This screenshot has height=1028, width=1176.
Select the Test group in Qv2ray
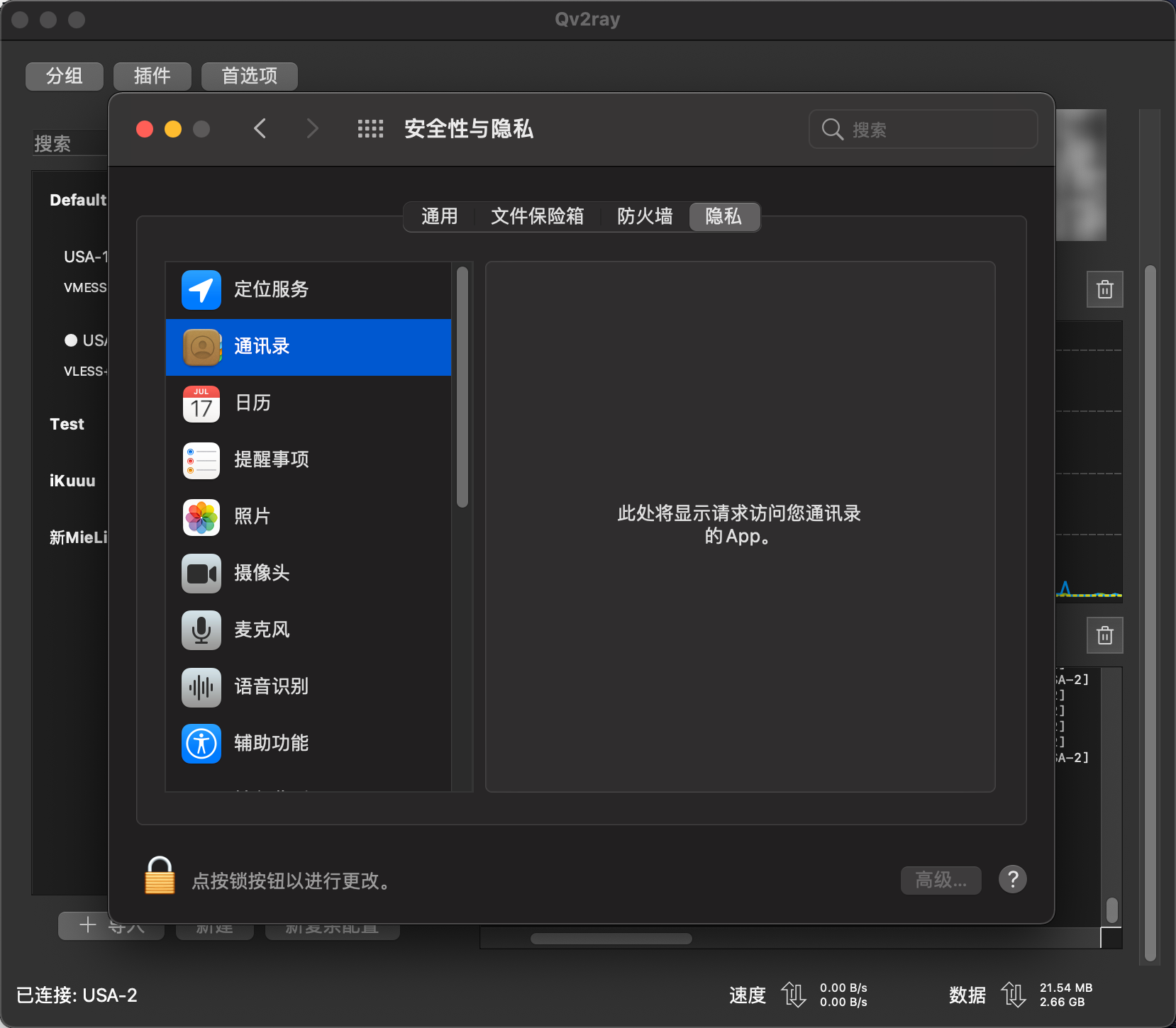click(67, 424)
